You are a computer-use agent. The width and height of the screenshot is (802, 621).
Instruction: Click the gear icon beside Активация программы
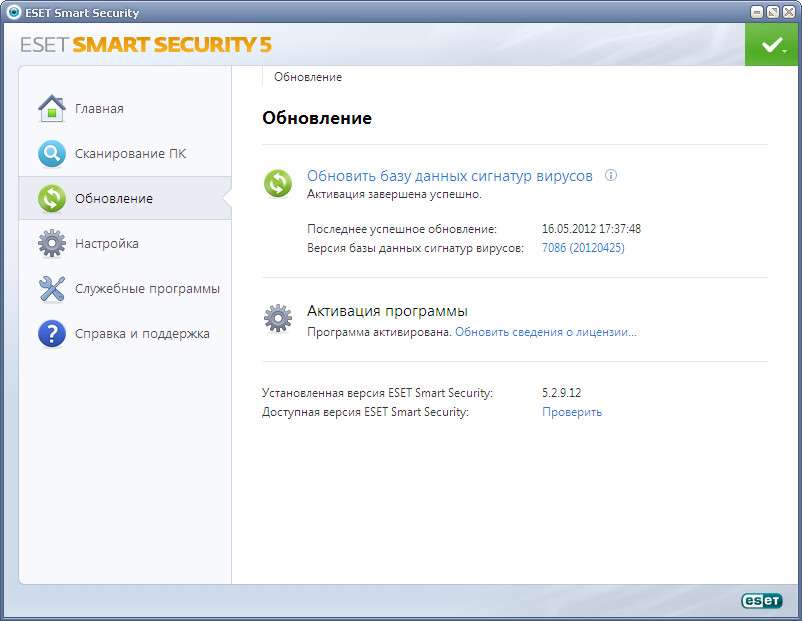point(277,318)
